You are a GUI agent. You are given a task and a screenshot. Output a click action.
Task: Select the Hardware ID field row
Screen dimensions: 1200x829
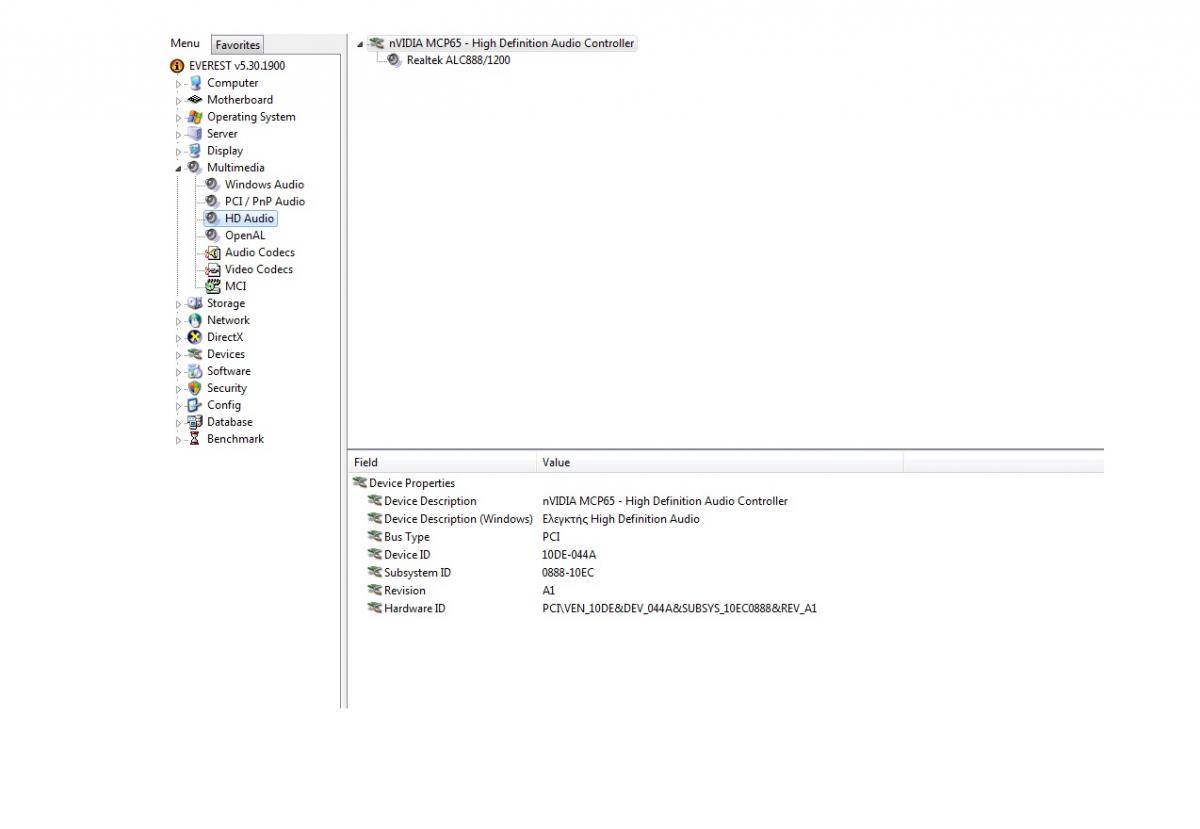[x=414, y=609]
